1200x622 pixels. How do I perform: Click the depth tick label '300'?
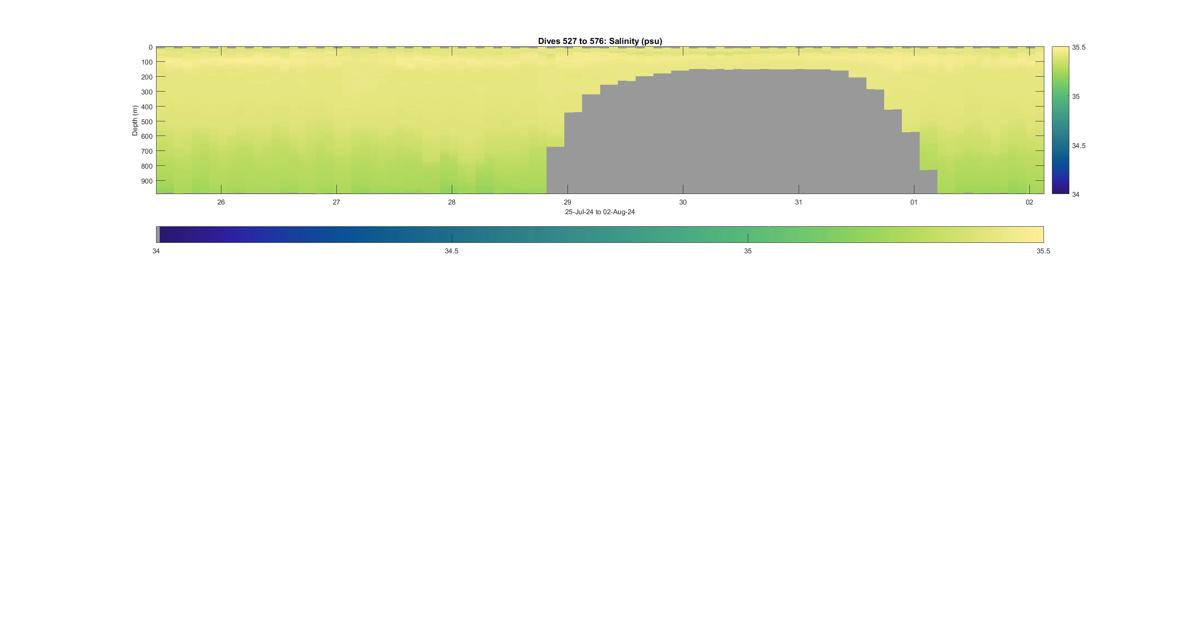(x=146, y=92)
